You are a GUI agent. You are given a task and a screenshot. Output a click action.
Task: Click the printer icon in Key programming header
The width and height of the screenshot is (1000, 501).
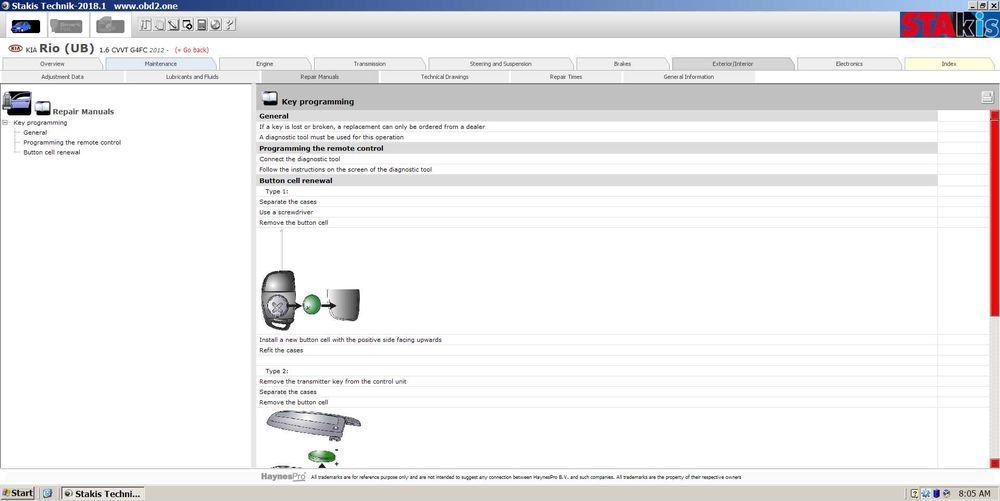[987, 97]
